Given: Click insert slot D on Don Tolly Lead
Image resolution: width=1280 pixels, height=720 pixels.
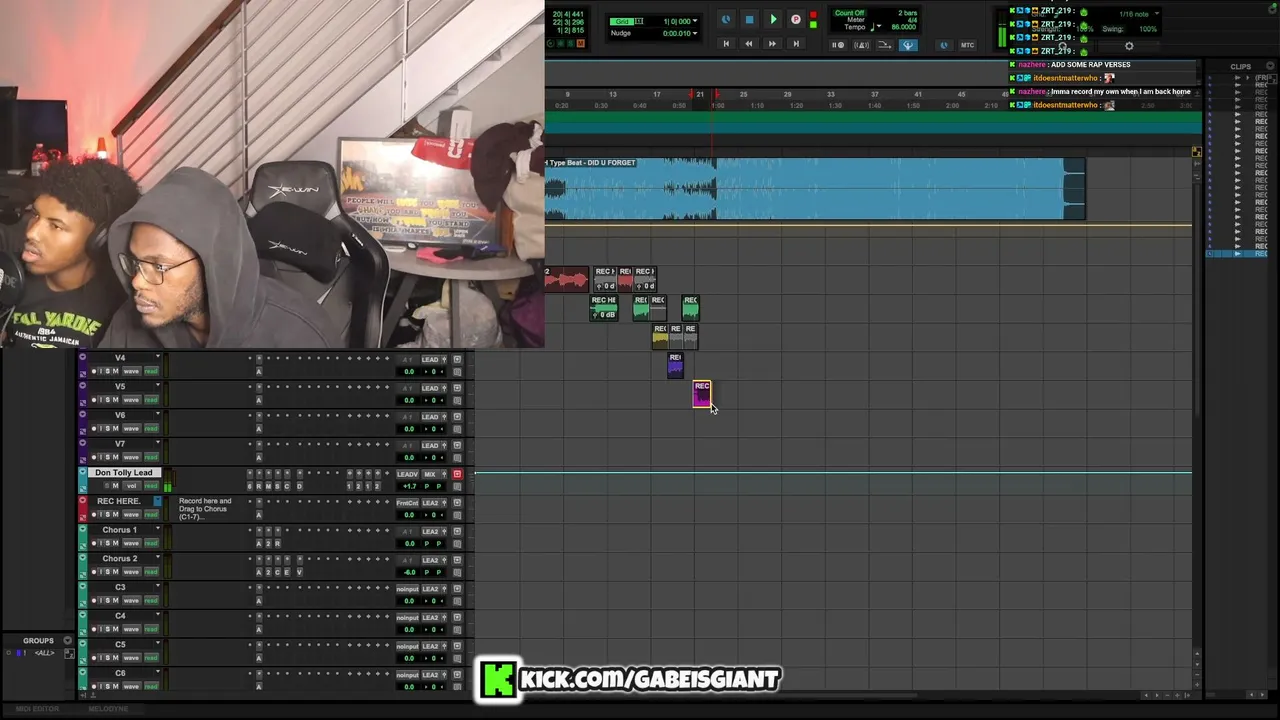Looking at the screenshot, I should 299,486.
